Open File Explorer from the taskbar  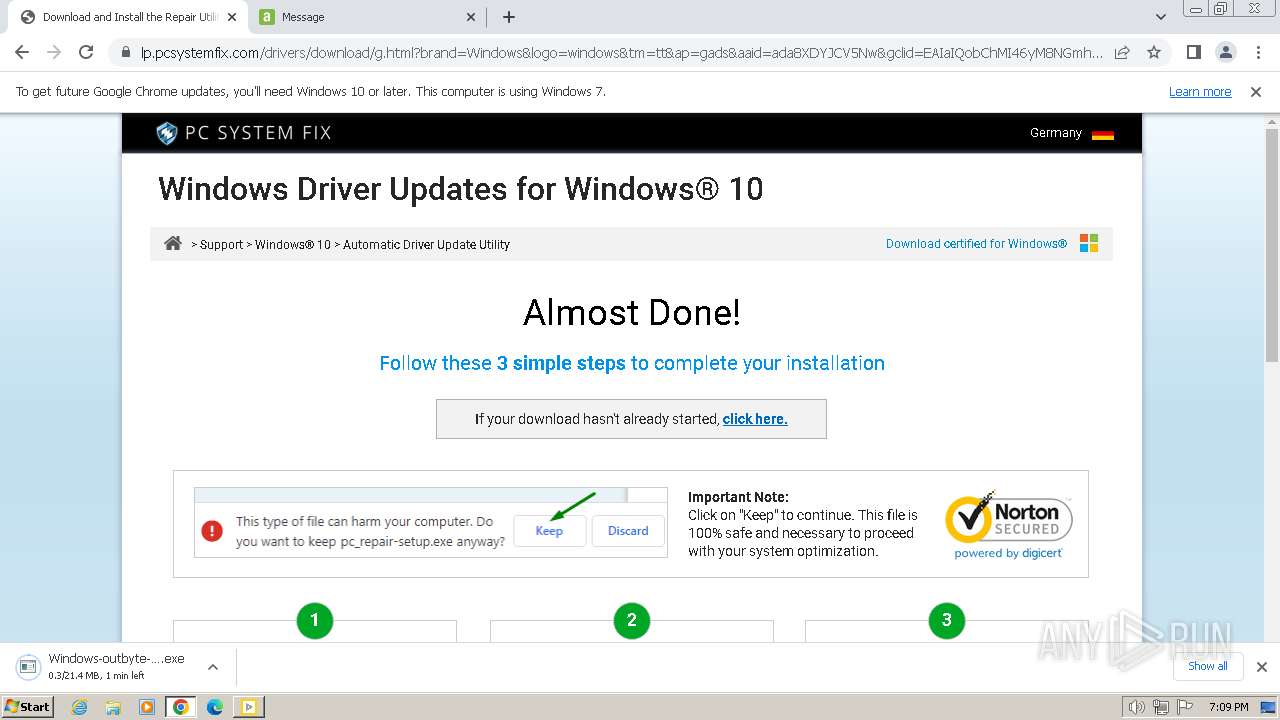pos(113,707)
